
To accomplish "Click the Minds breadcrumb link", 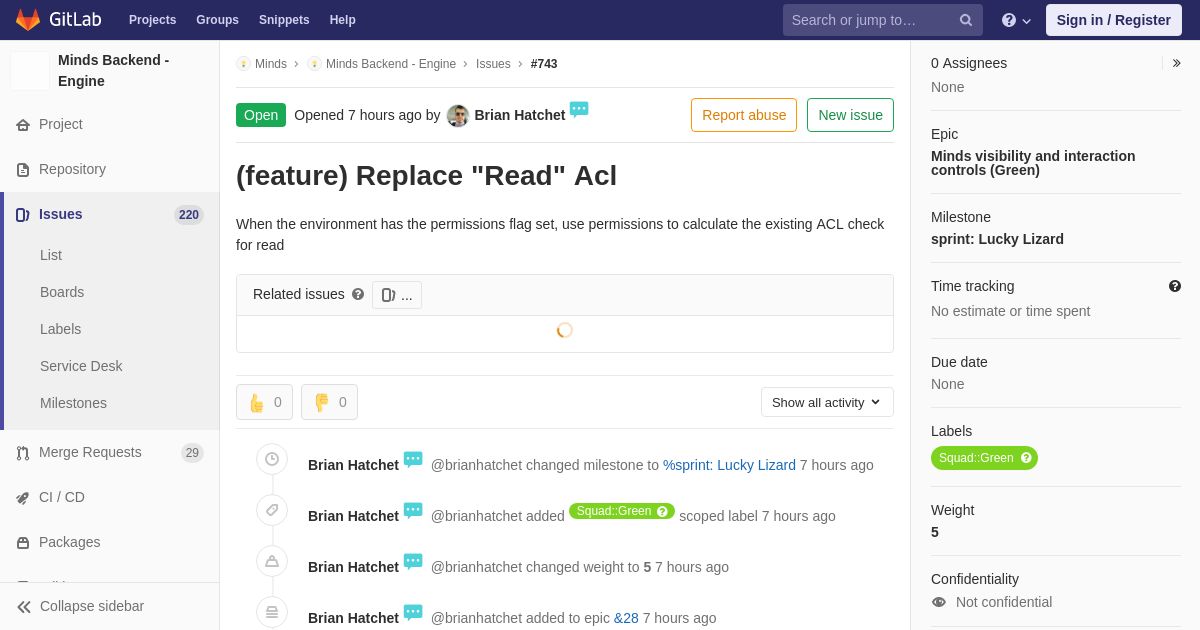I will click(x=270, y=64).
